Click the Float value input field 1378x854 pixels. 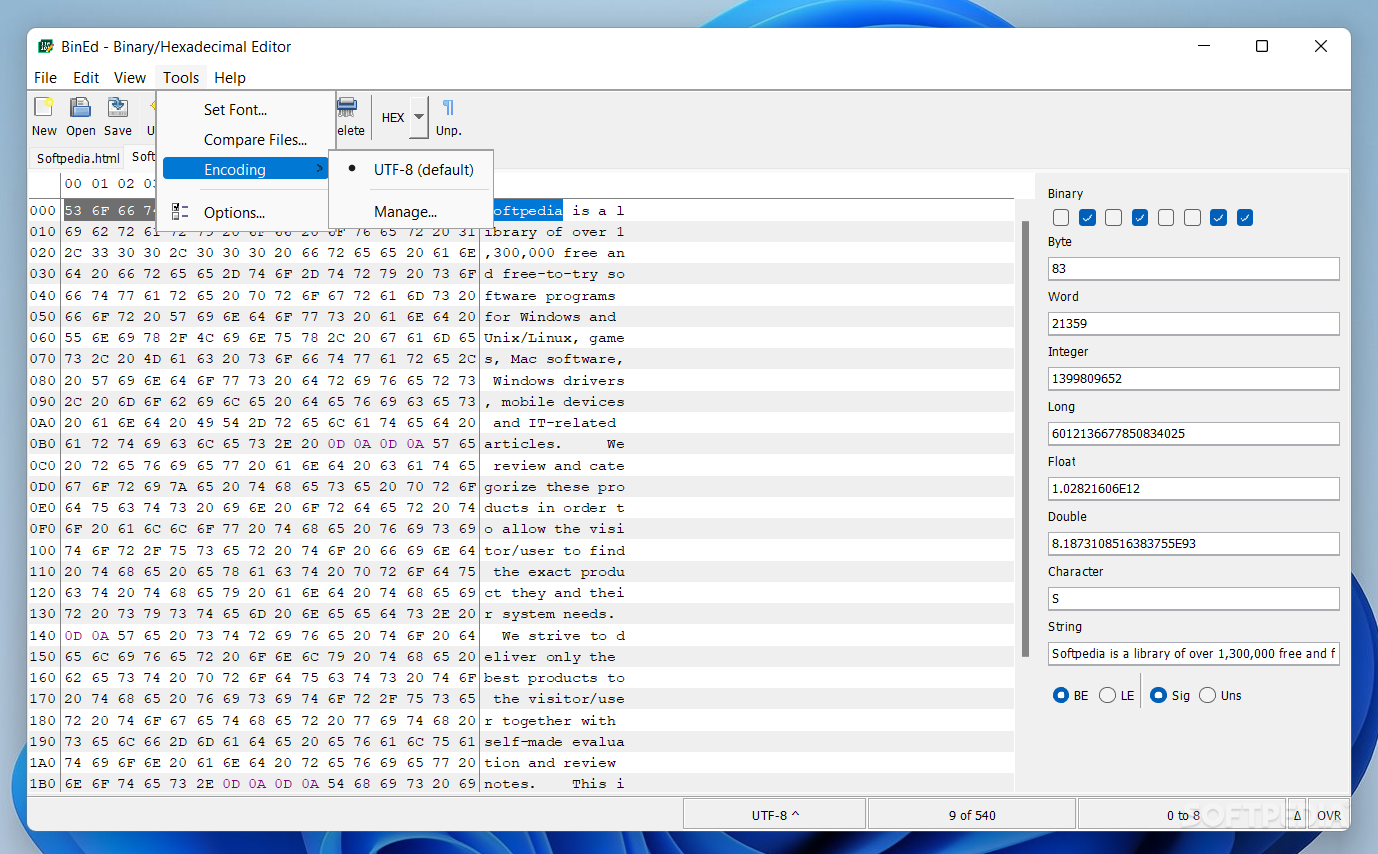click(1193, 488)
